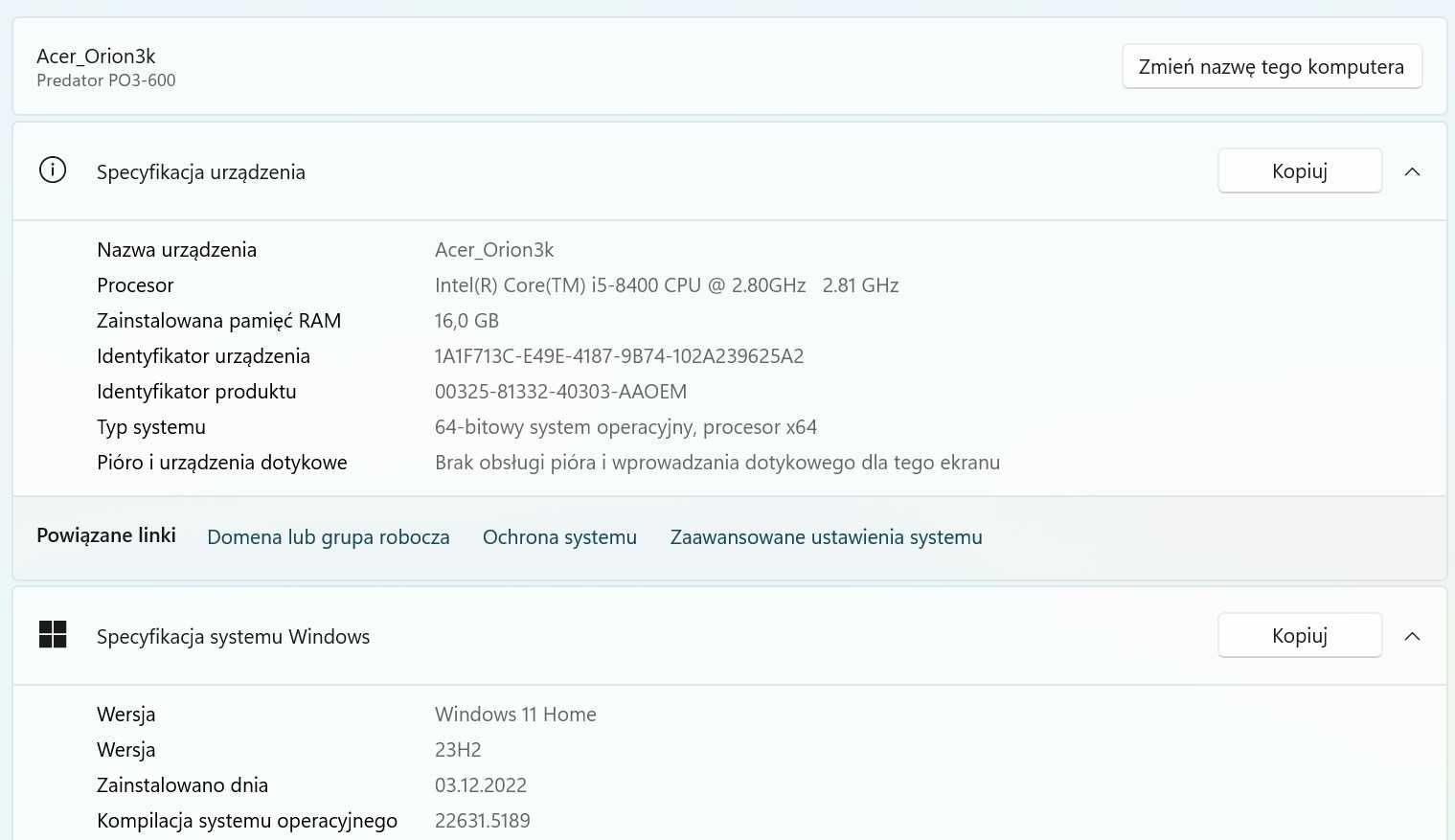Click the Brak obsługi pióra value text
Screen dimensions: 1455x840
(x=717, y=463)
